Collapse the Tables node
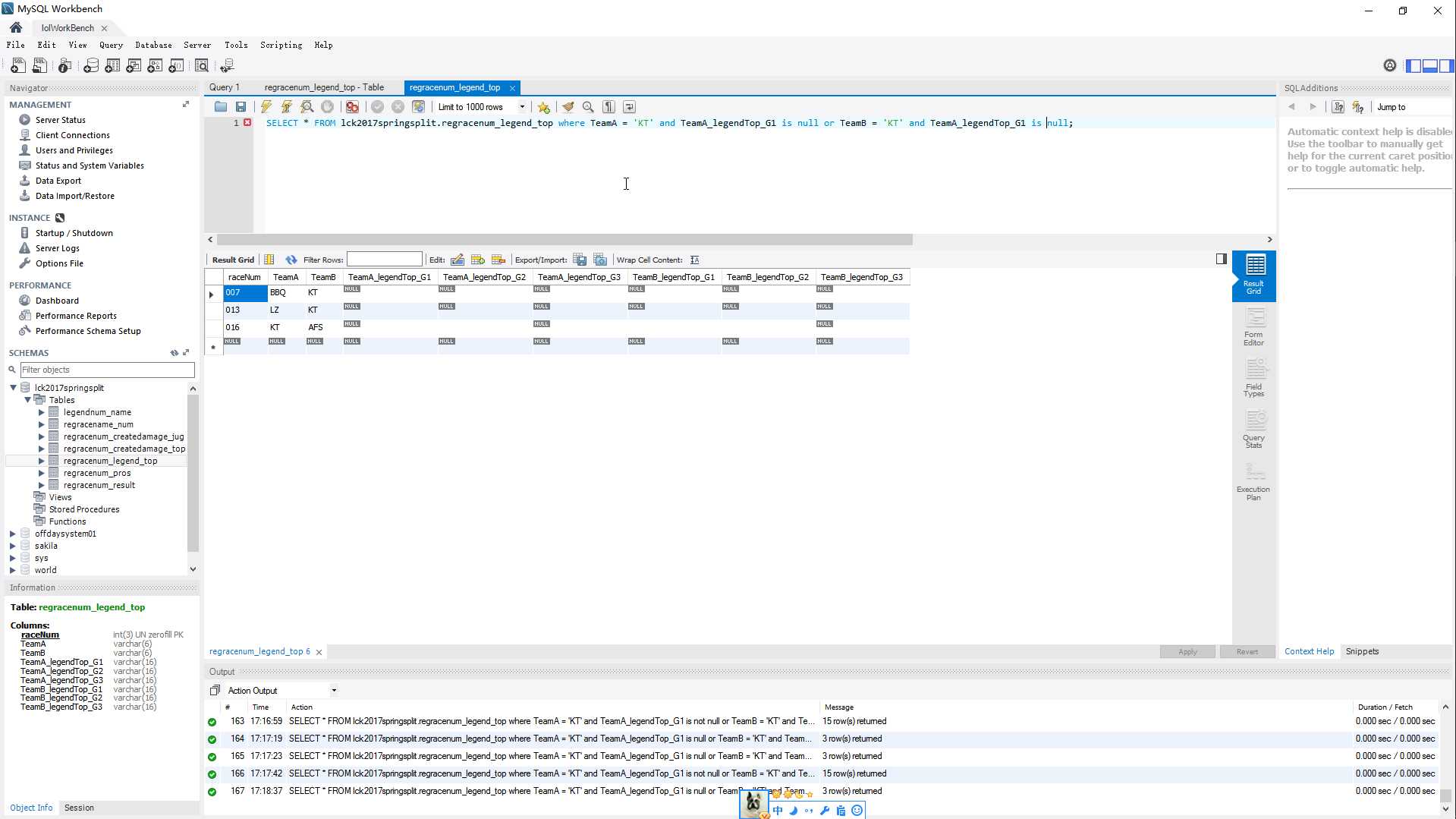 pos(27,400)
